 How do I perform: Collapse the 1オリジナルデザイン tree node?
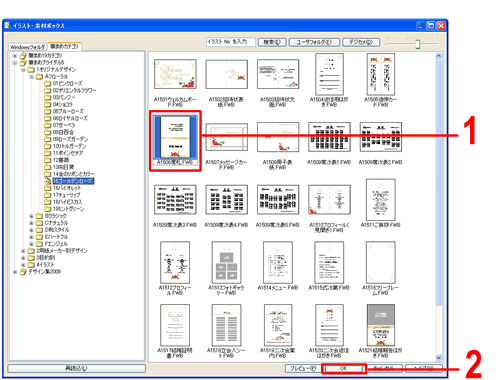[x=23, y=70]
